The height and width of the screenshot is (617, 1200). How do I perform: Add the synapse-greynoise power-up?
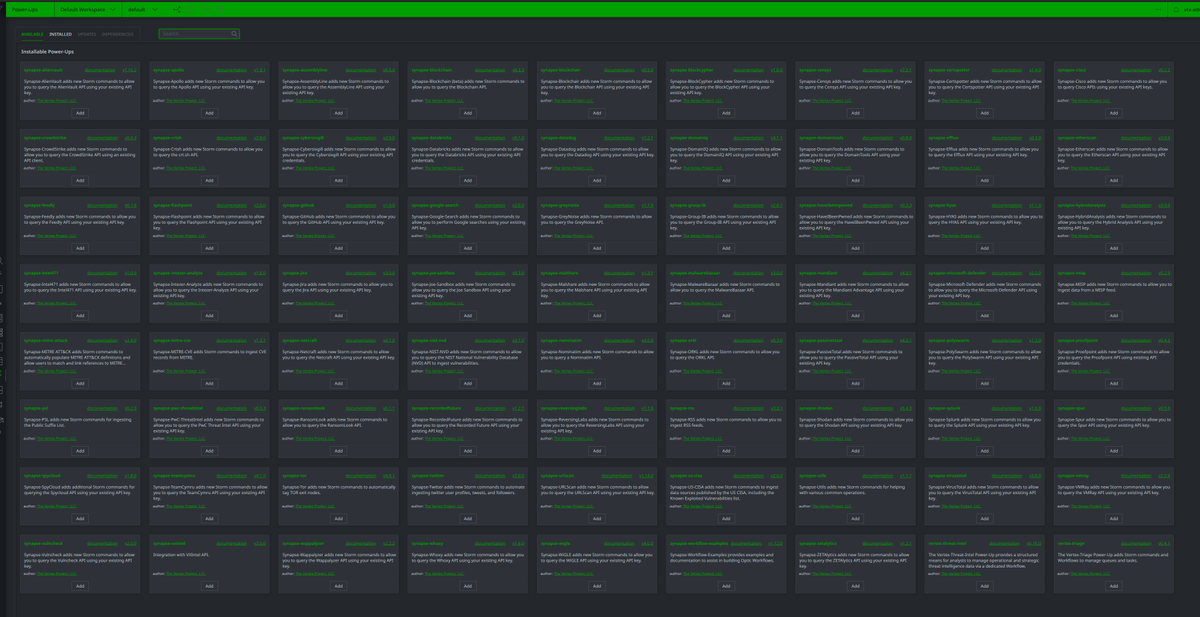pos(597,248)
